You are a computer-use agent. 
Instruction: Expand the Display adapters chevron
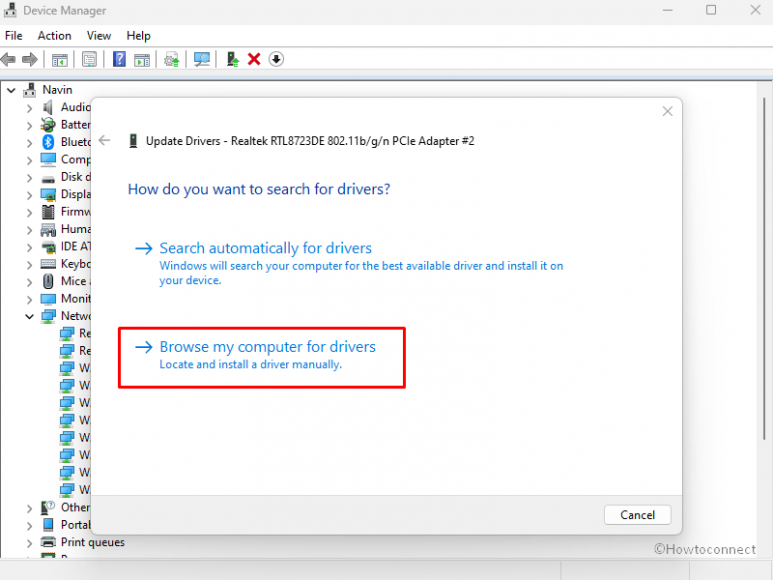tap(30, 195)
